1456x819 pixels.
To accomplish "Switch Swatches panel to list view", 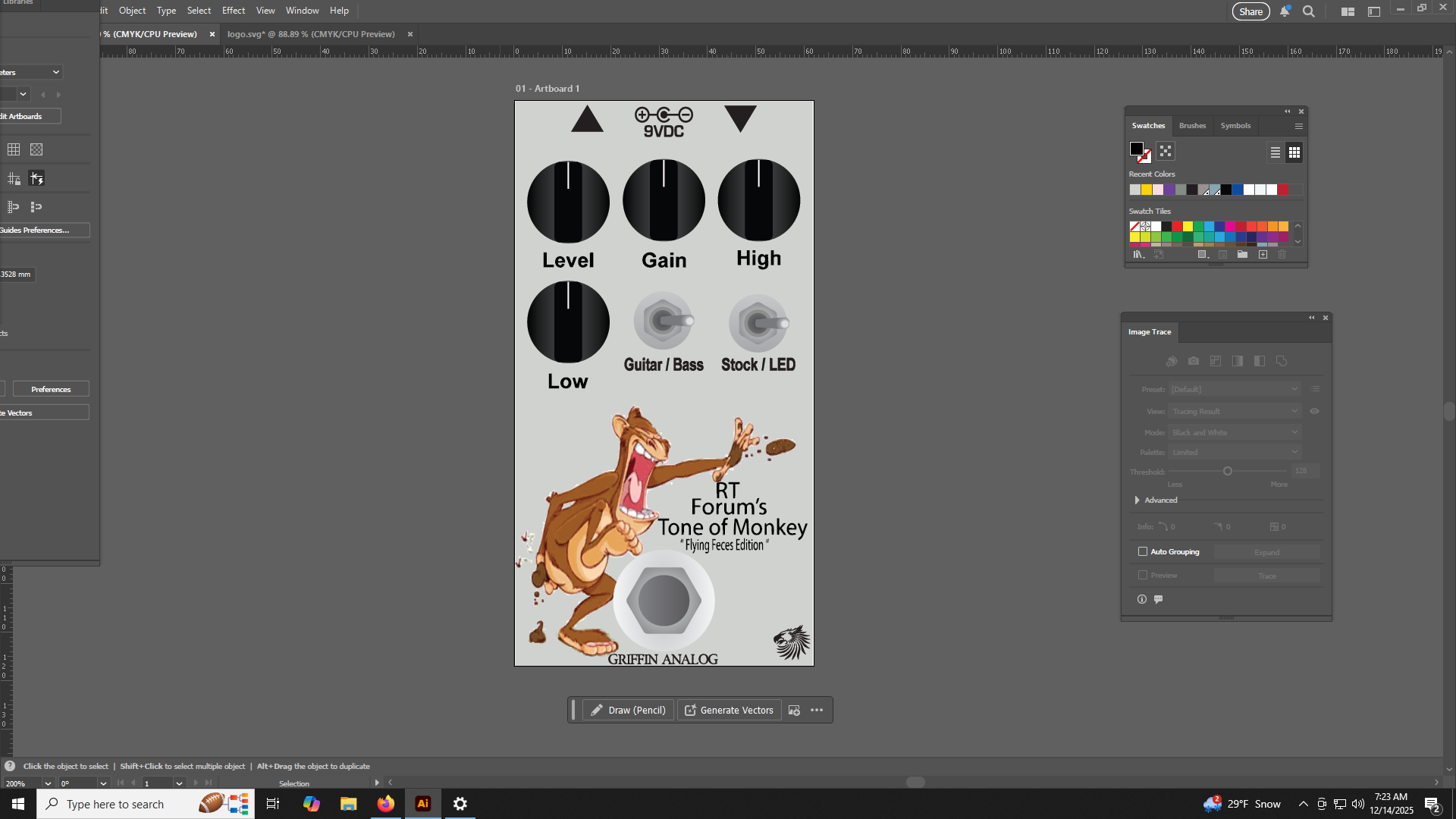I will coord(1276,152).
